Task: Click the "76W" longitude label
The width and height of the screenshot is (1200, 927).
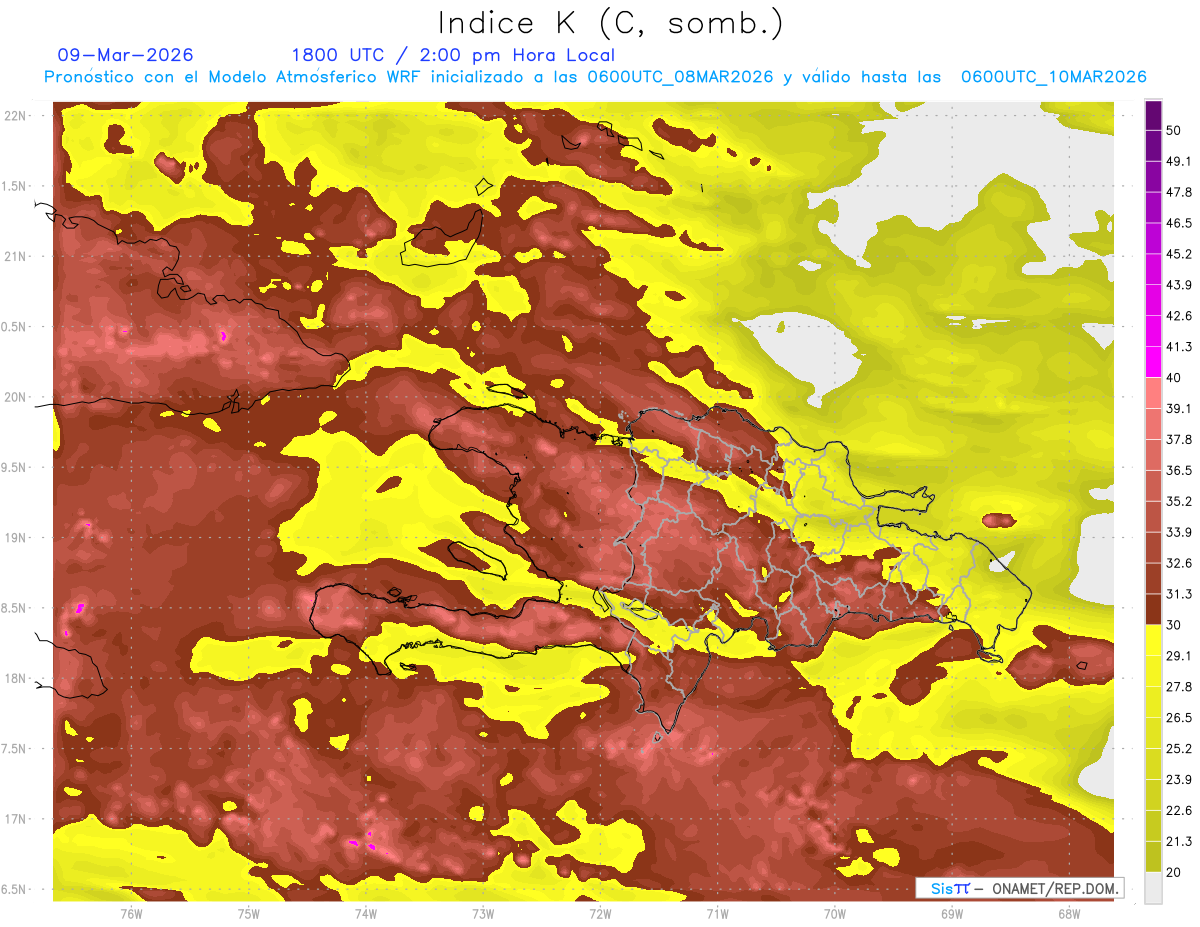Action: pos(131,913)
